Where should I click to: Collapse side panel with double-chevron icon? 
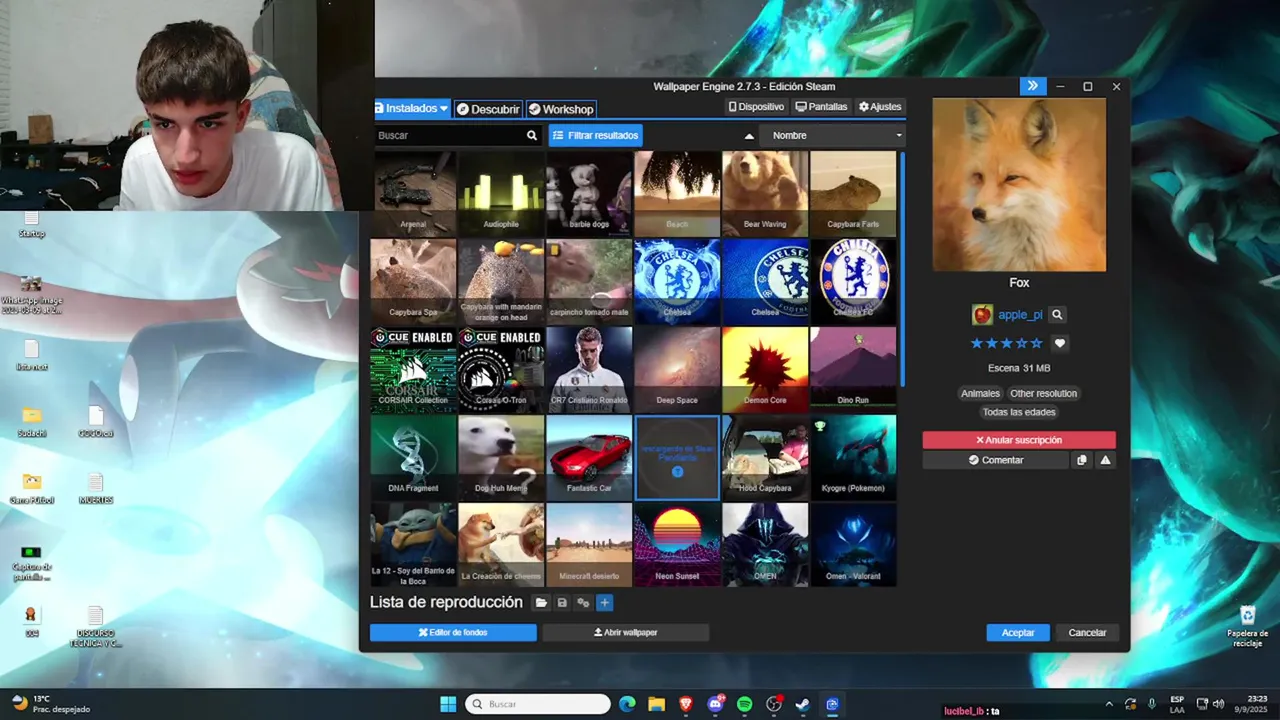(x=1032, y=86)
